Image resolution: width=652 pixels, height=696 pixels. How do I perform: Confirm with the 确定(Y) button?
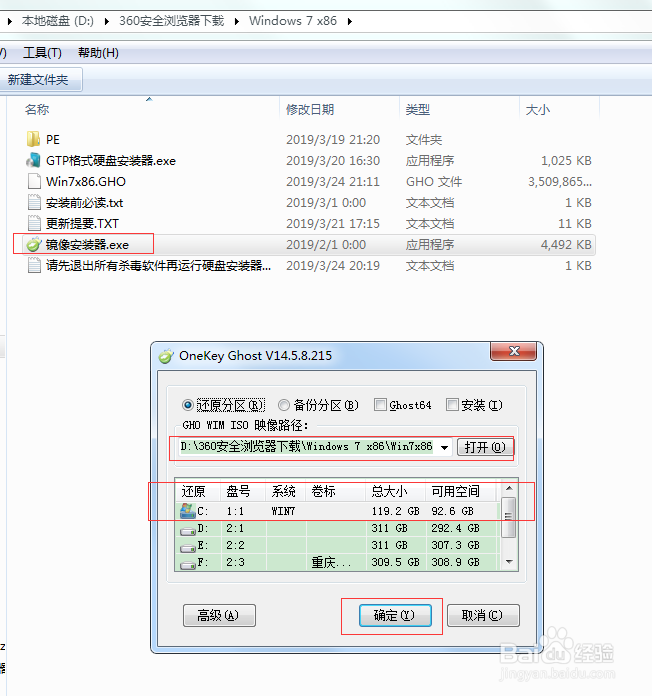tap(395, 615)
